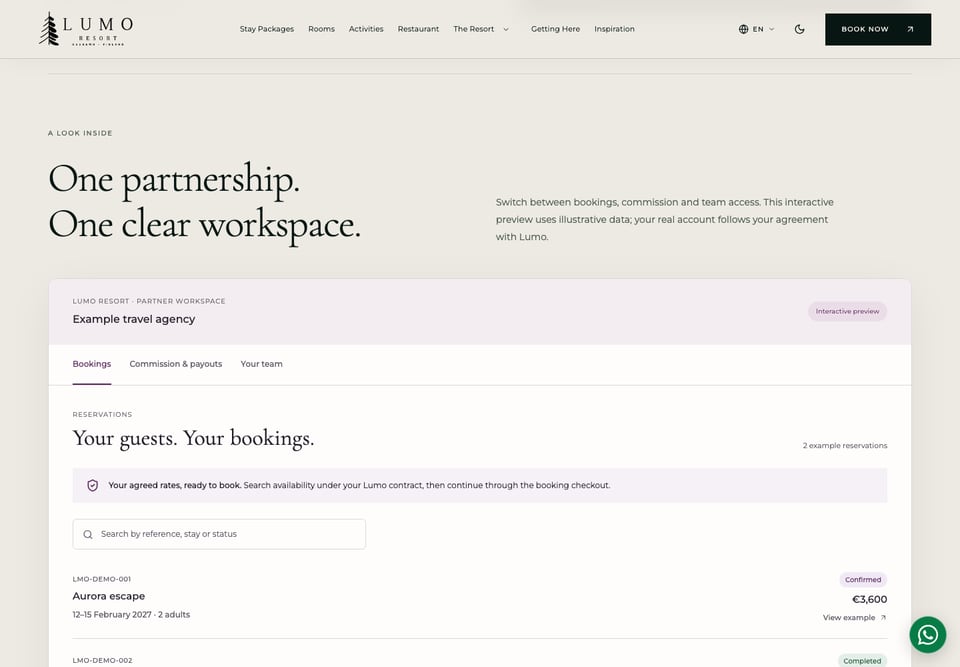Click the search by reference field
960x667 pixels.
(x=219, y=534)
